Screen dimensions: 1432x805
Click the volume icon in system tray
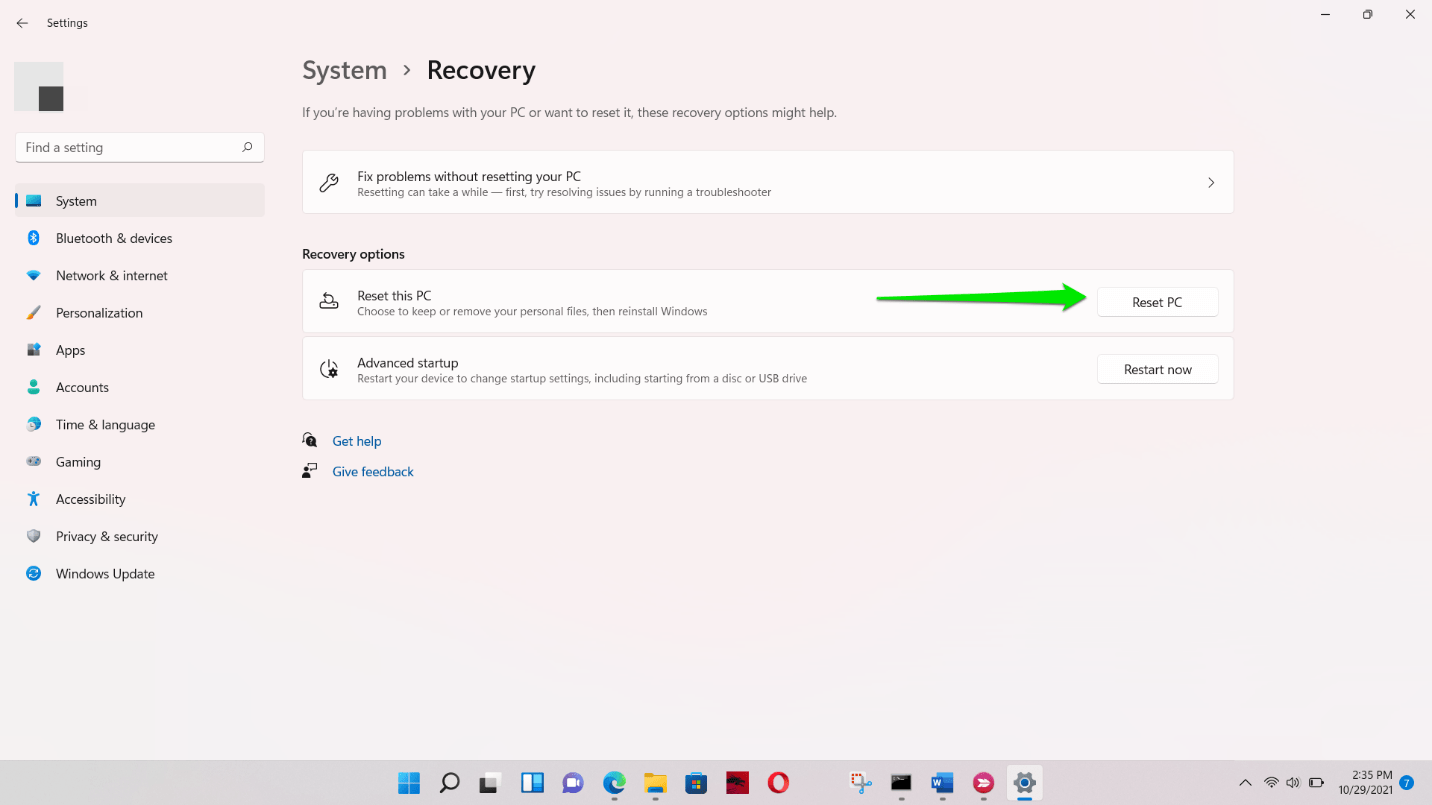point(1293,783)
